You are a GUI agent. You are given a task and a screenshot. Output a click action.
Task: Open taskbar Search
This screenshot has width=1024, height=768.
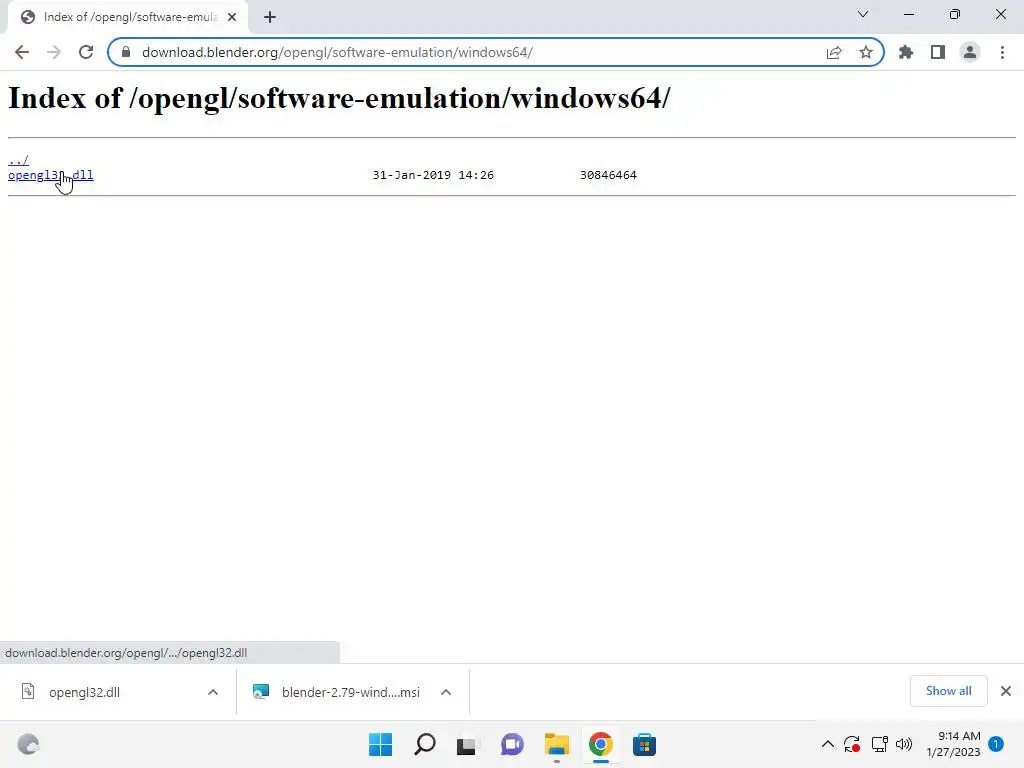pyautogui.click(x=424, y=744)
